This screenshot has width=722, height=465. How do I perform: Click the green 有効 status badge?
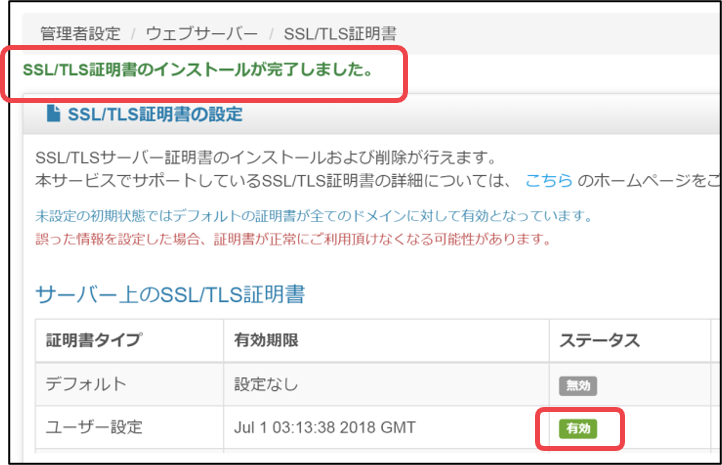coord(578,429)
